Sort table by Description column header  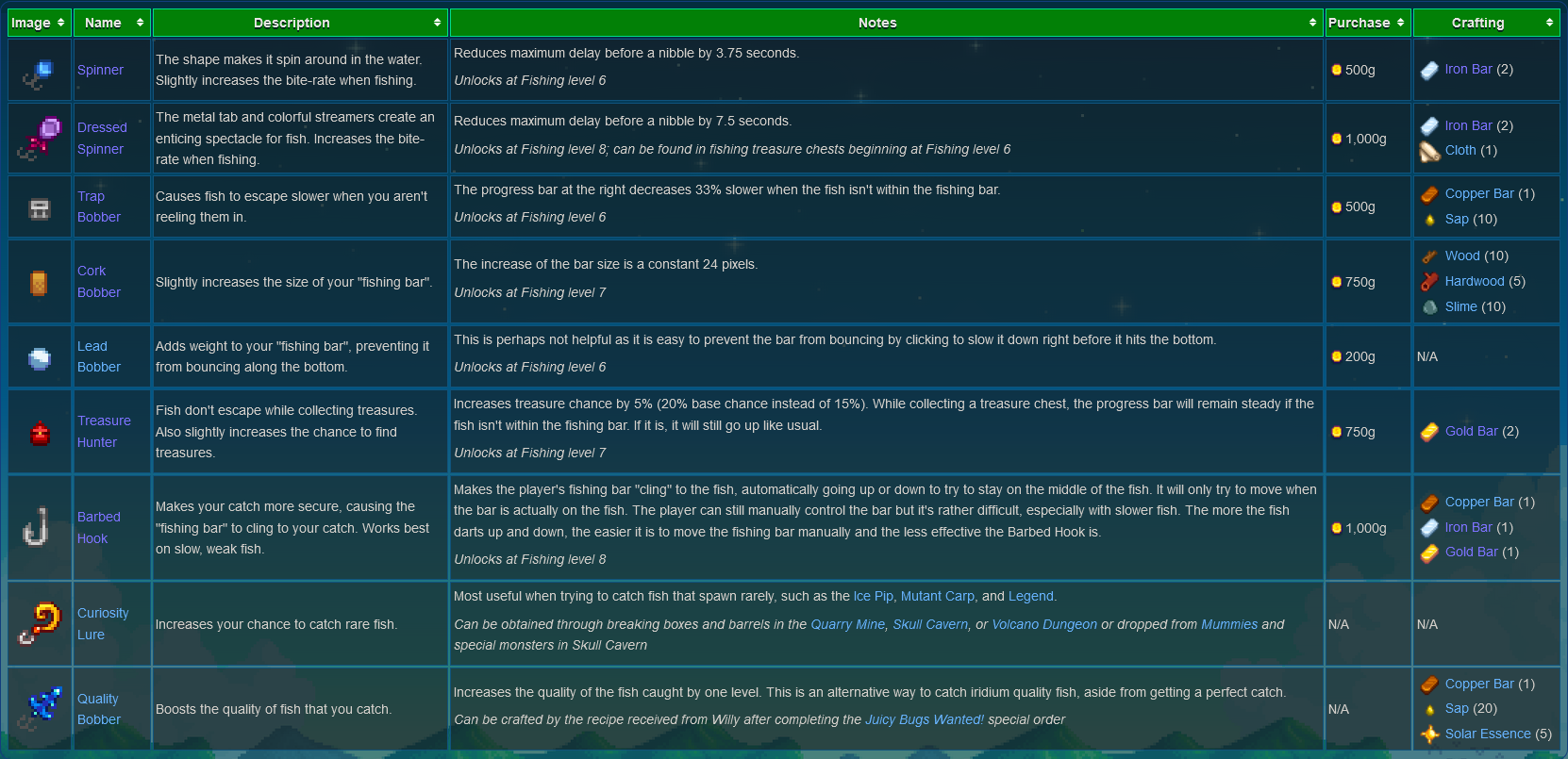coord(300,23)
